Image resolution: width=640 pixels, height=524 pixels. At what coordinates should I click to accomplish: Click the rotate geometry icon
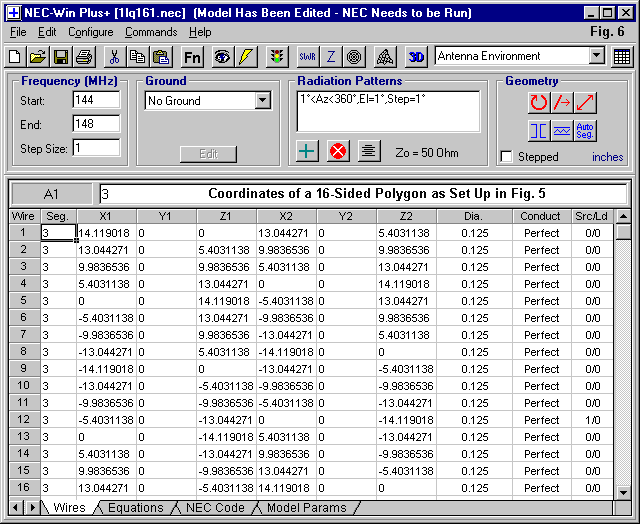click(539, 102)
